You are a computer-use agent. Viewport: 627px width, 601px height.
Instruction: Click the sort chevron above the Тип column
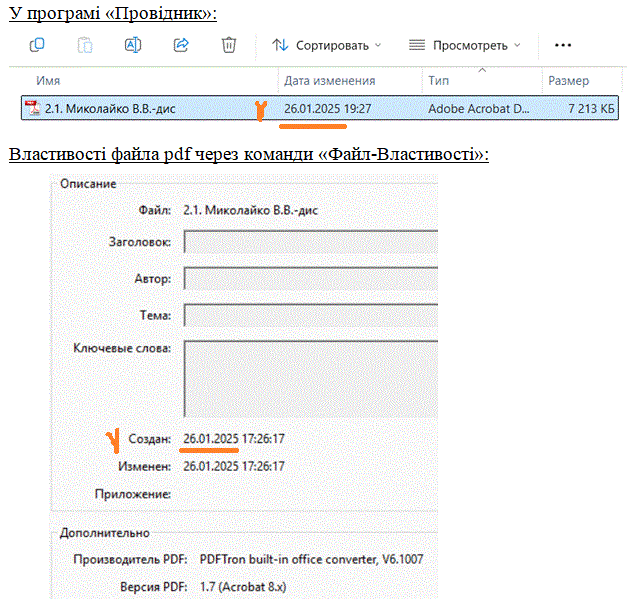[483, 71]
